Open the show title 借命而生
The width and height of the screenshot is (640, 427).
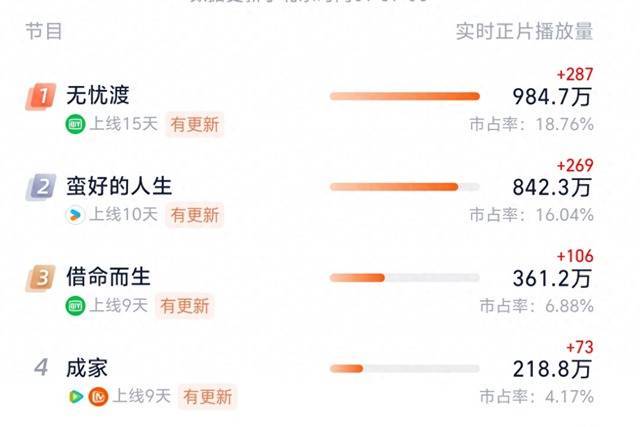(x=108, y=277)
